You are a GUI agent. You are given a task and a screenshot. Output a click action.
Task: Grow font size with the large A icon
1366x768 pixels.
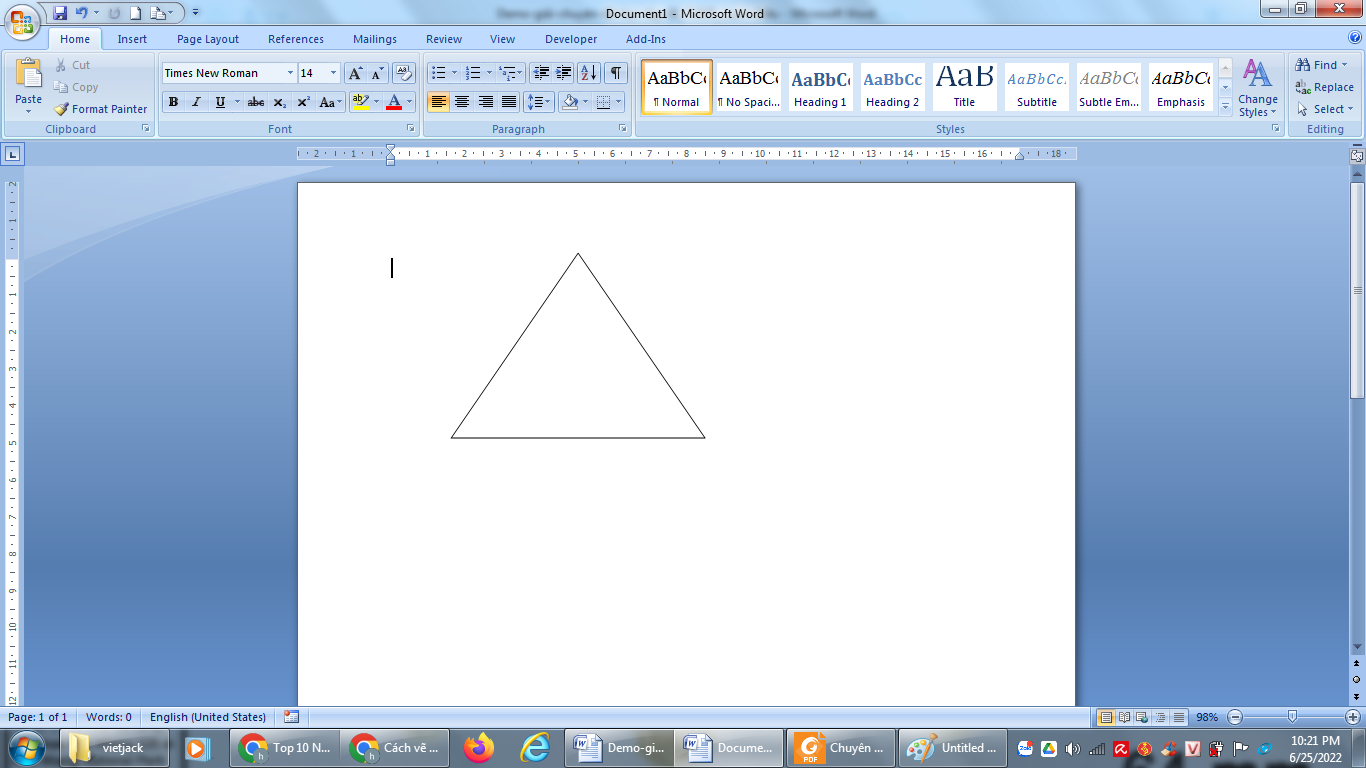[x=355, y=73]
